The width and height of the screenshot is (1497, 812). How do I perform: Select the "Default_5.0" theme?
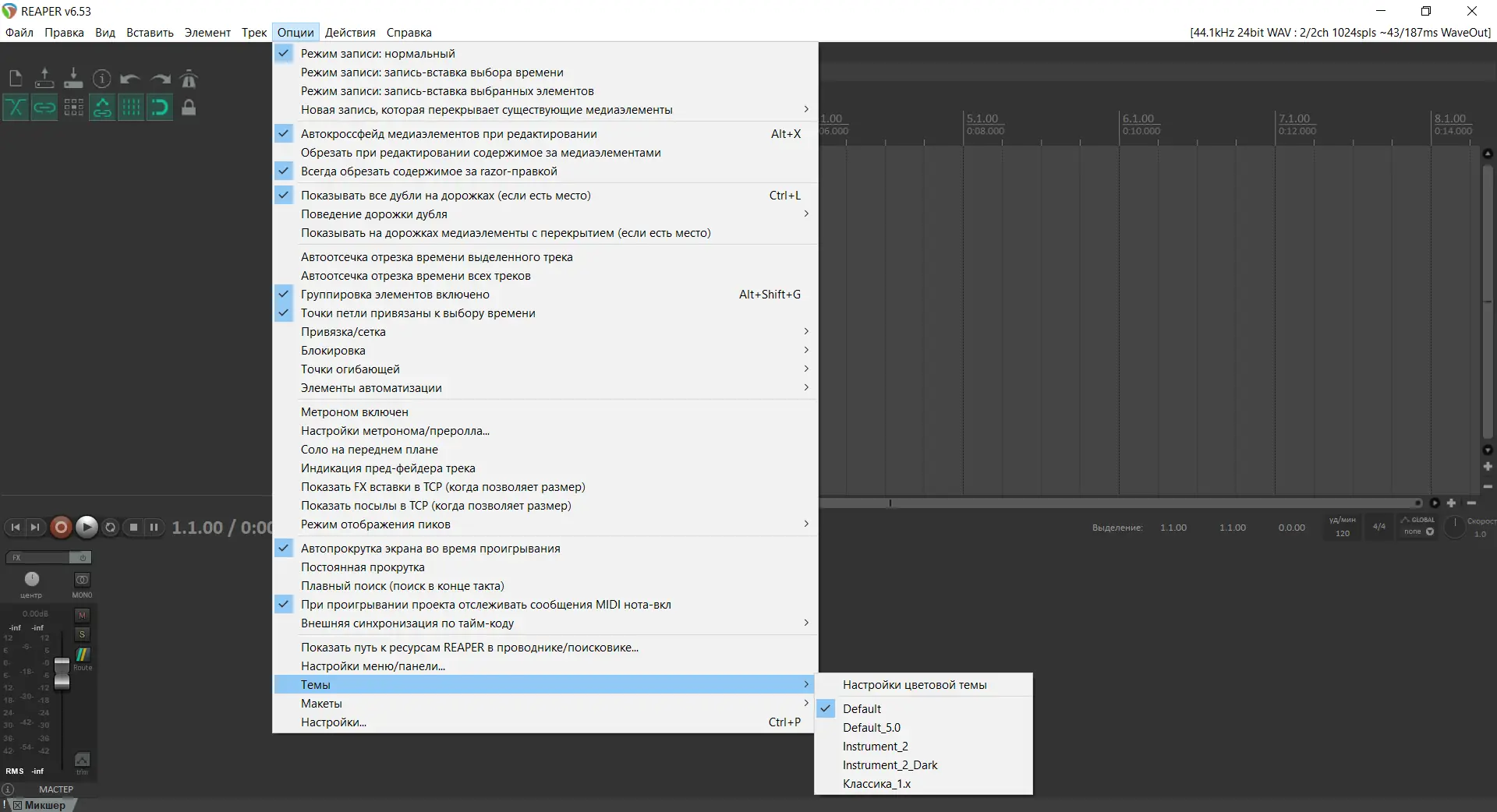point(923,728)
